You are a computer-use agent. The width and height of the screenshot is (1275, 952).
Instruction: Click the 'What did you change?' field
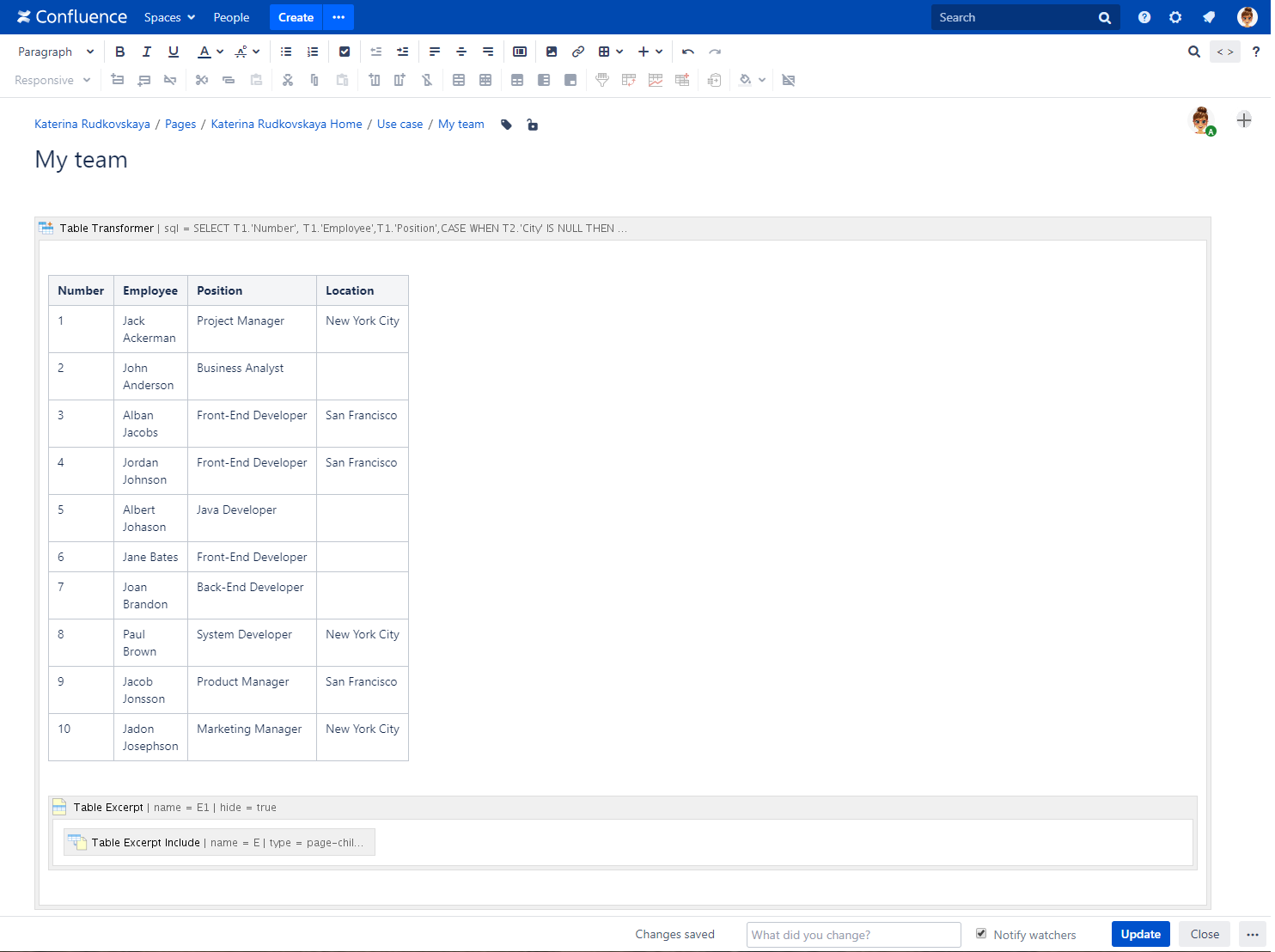point(853,935)
